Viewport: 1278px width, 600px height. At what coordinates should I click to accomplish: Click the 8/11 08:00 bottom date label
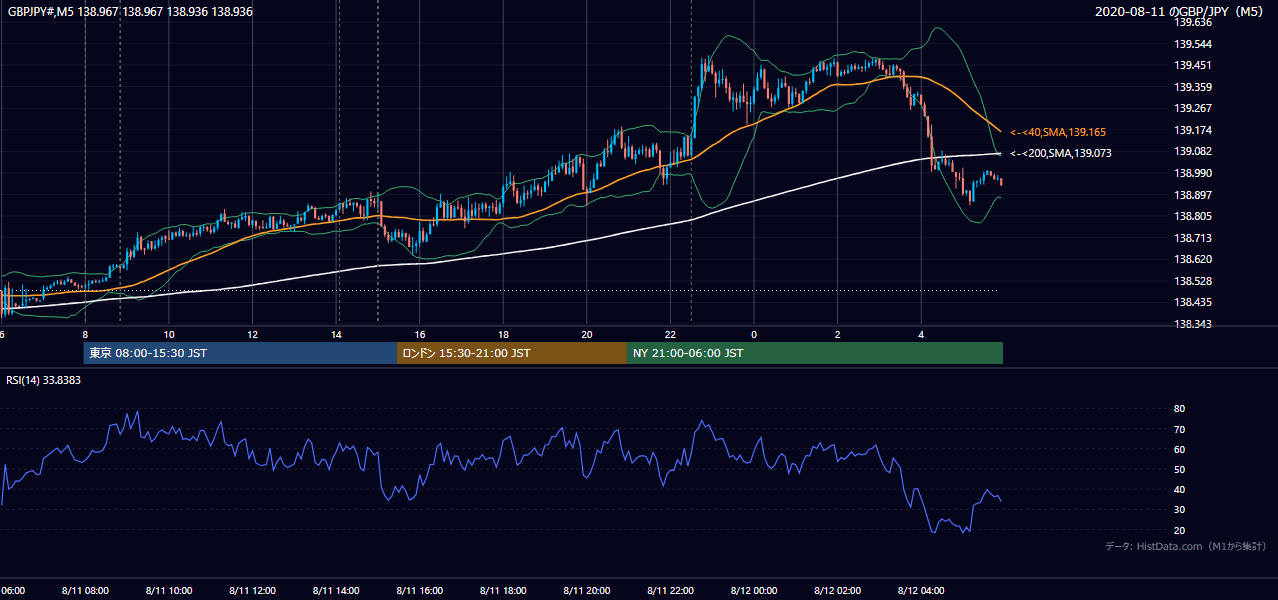click(86, 590)
